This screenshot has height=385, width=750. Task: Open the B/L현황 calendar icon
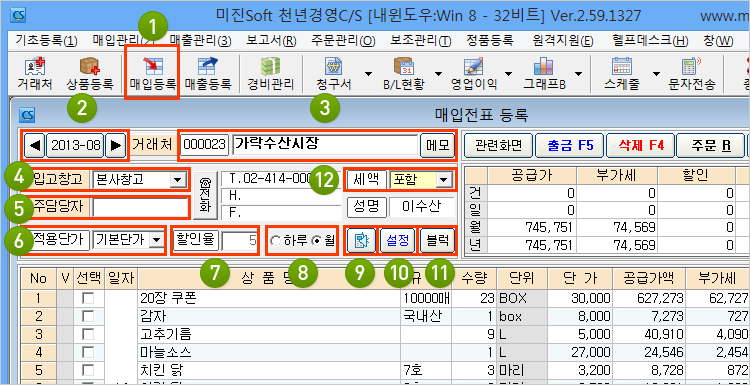click(x=403, y=67)
